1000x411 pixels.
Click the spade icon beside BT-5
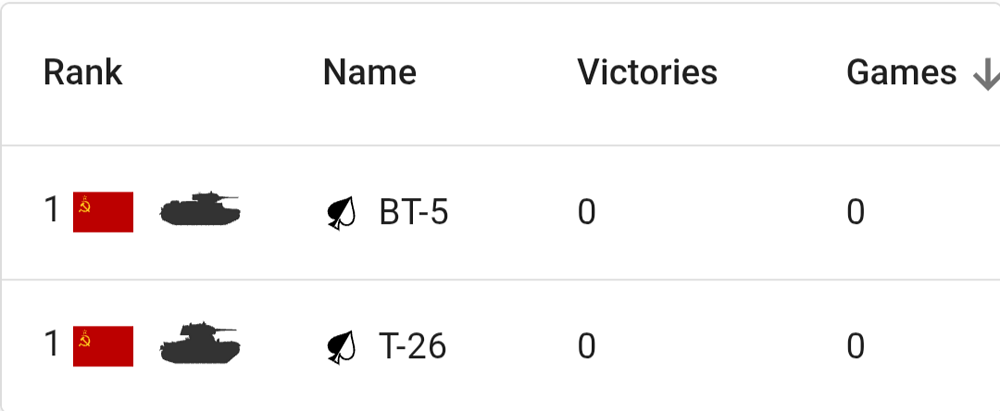pyautogui.click(x=342, y=212)
